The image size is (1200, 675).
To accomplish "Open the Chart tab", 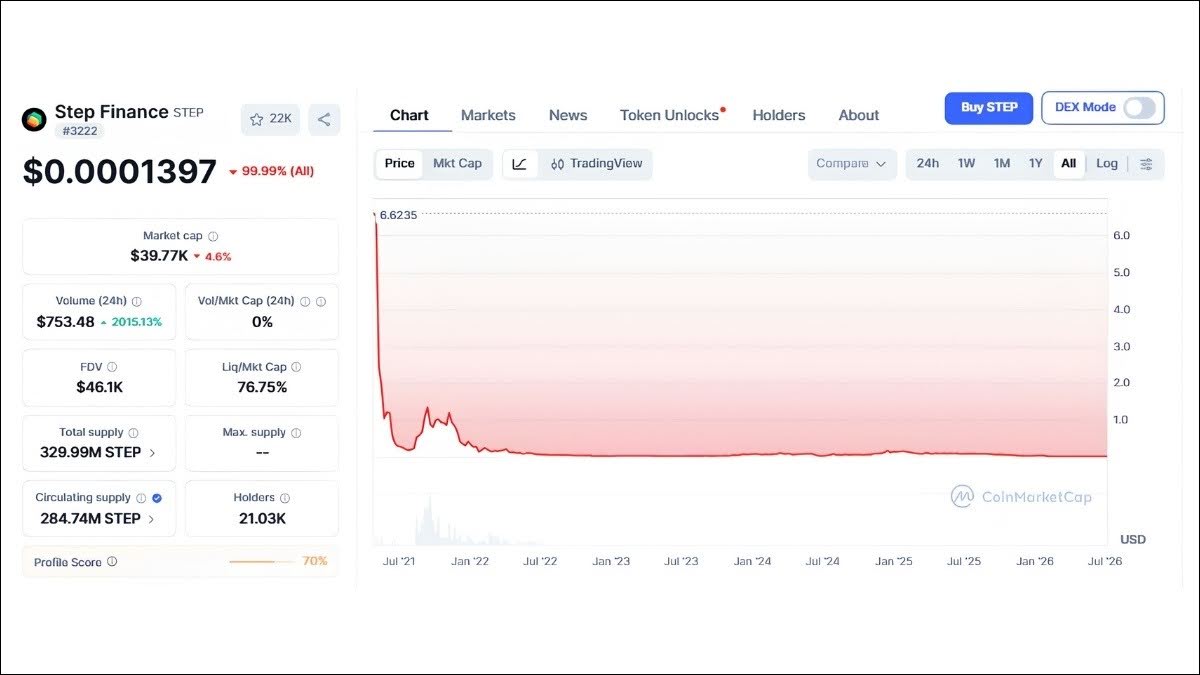I will 409,116.
